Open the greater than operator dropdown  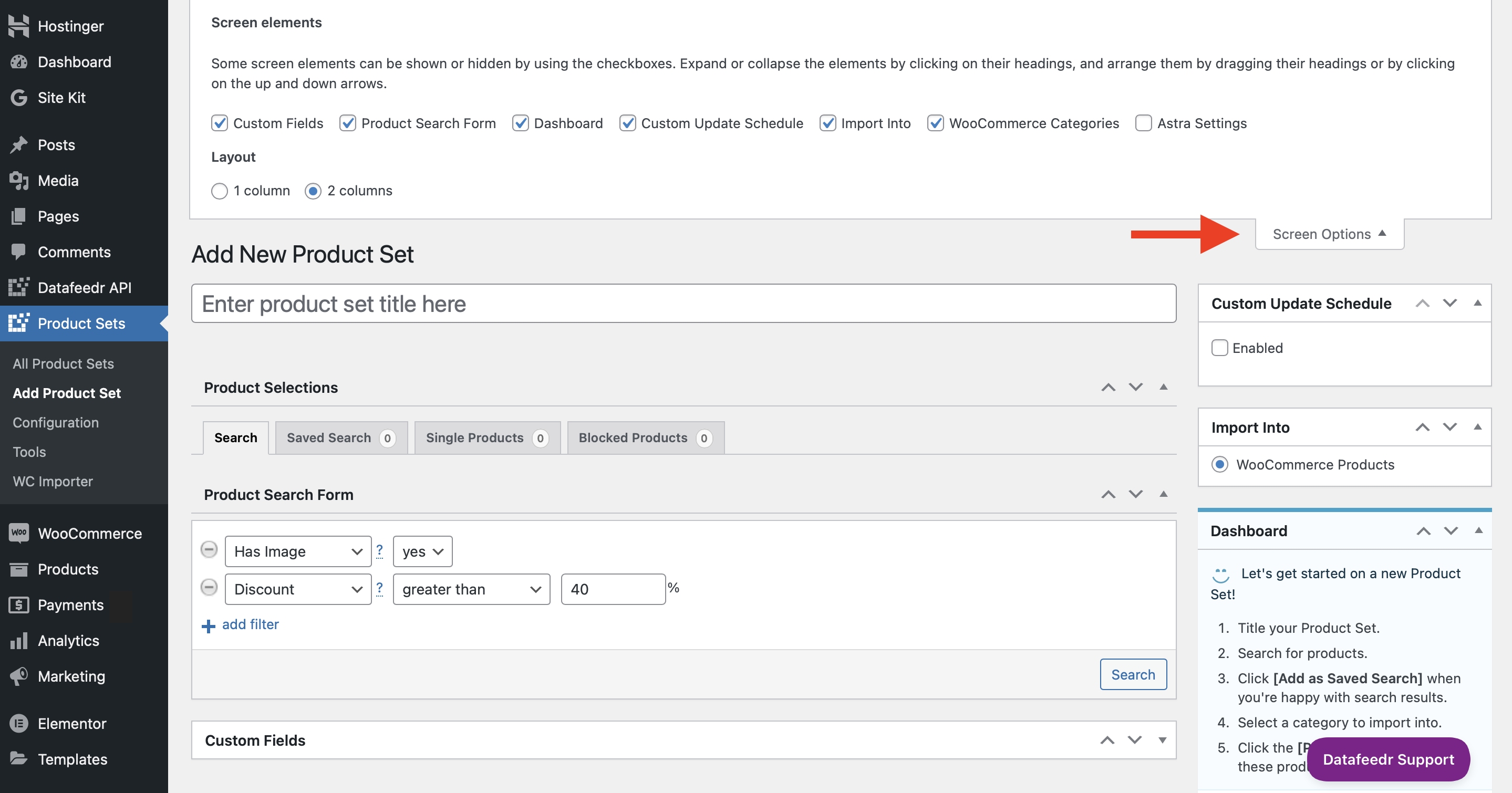point(471,589)
